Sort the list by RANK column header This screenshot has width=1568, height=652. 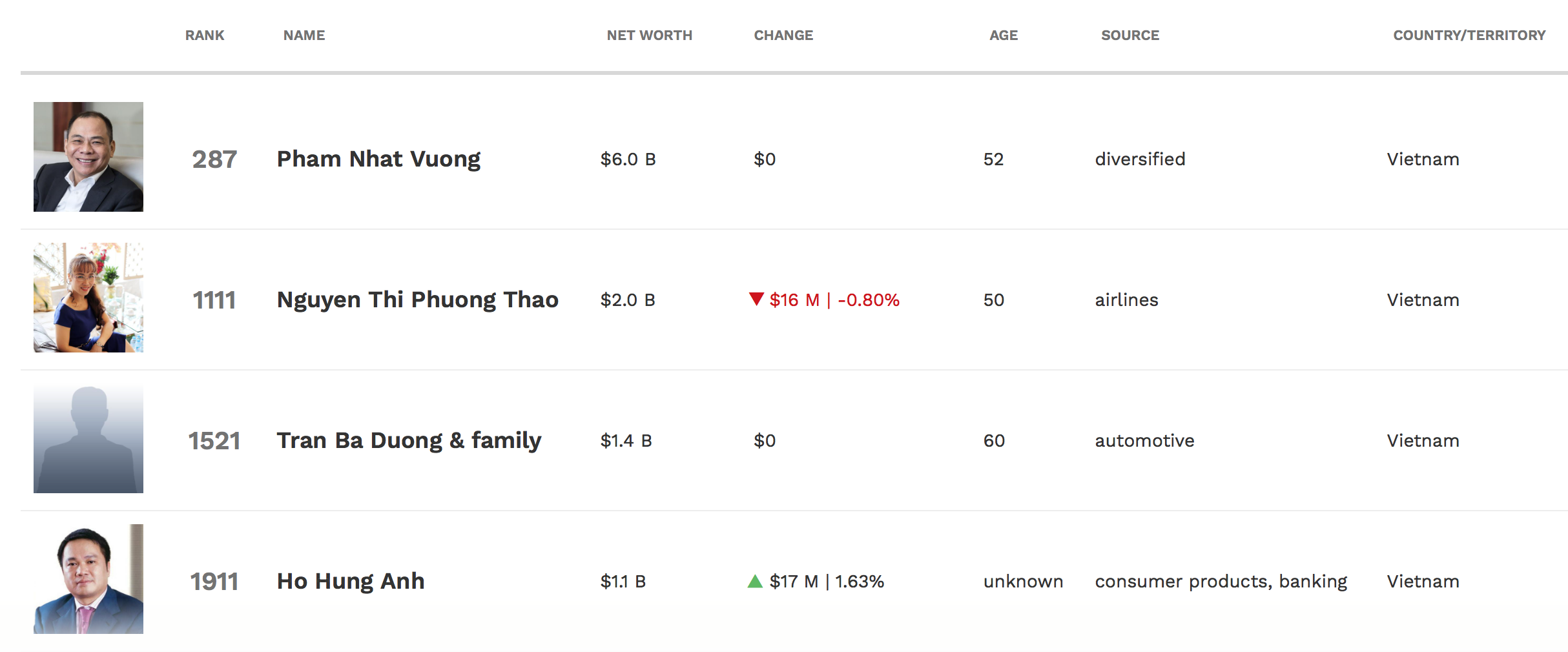pos(205,36)
